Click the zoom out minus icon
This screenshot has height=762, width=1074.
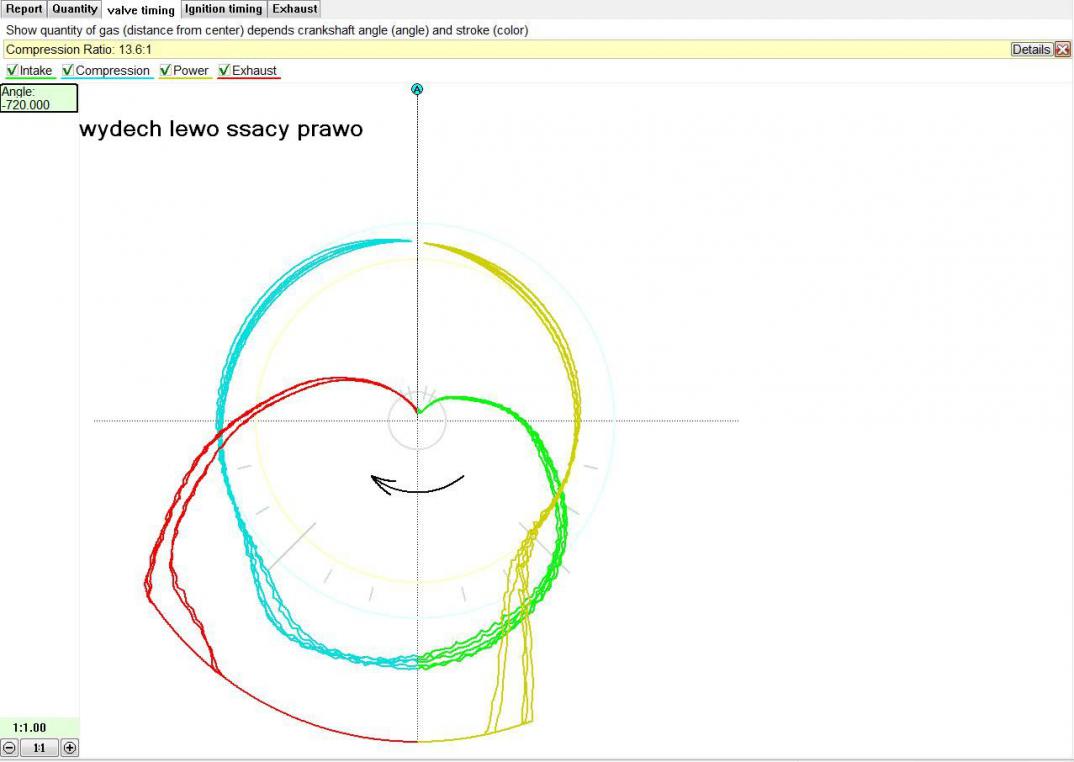pyautogui.click(x=10, y=748)
